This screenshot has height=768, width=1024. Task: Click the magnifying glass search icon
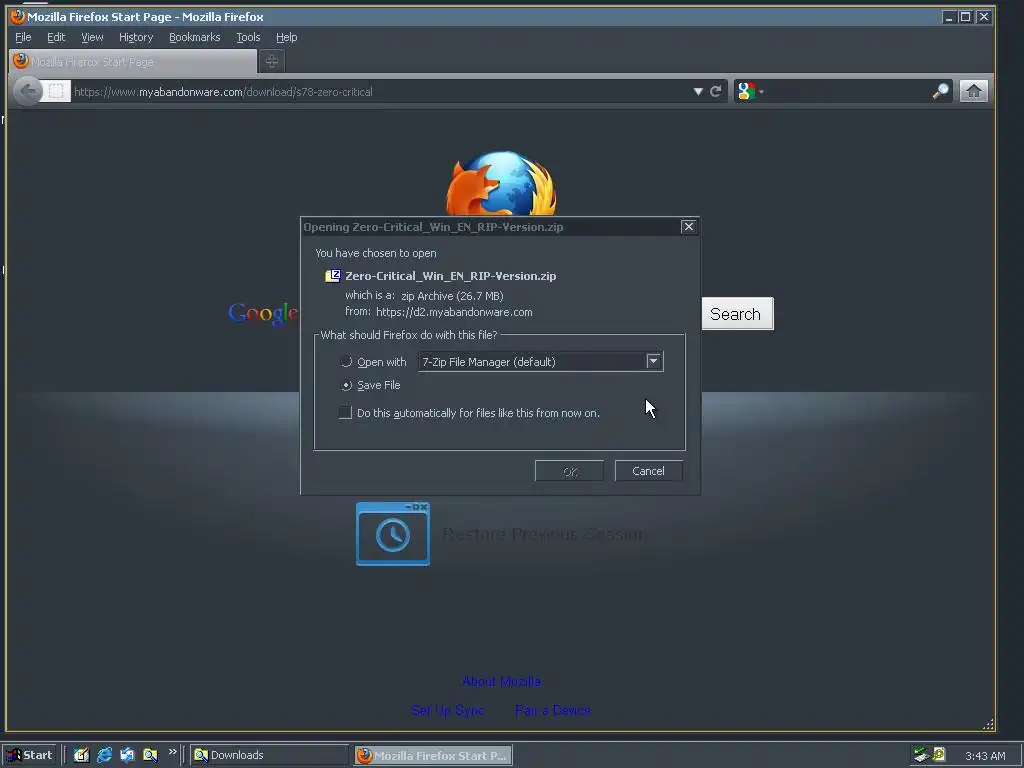pyautogui.click(x=940, y=91)
